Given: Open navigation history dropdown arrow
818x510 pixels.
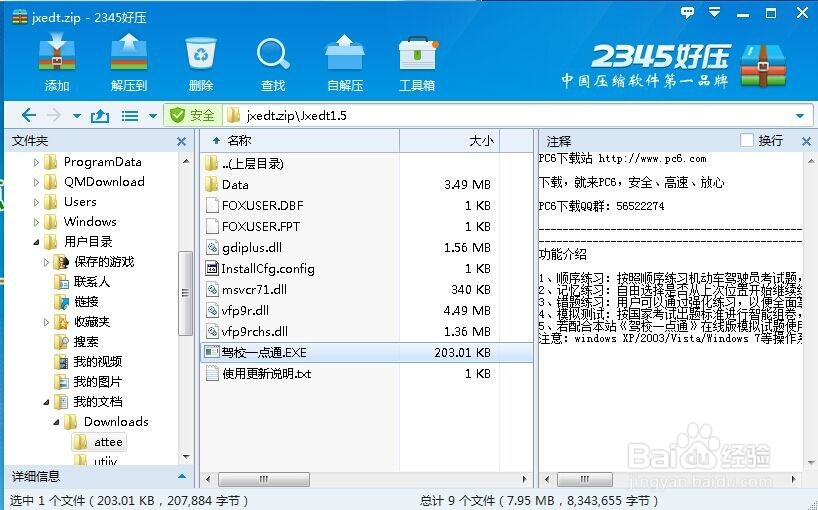Looking at the screenshot, I should (x=77, y=116).
